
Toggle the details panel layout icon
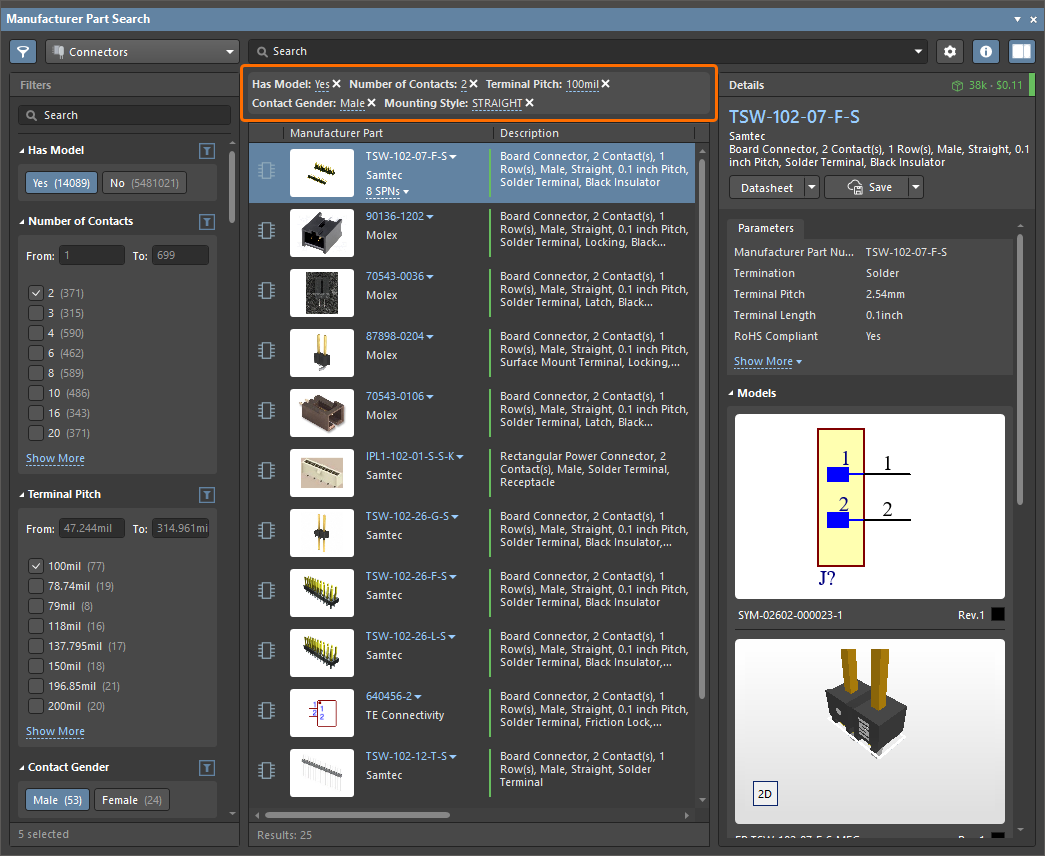tap(1021, 52)
